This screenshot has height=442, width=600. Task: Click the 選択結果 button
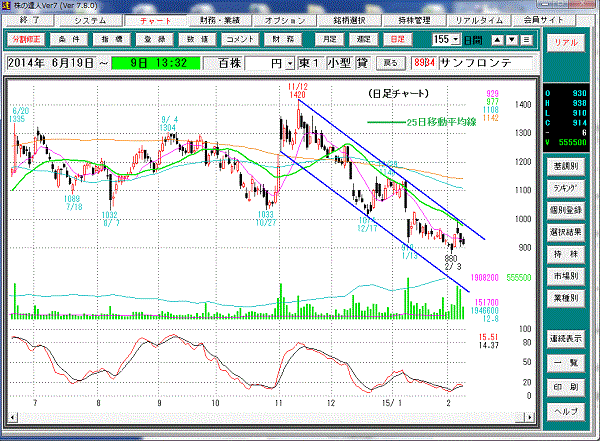(x=566, y=232)
